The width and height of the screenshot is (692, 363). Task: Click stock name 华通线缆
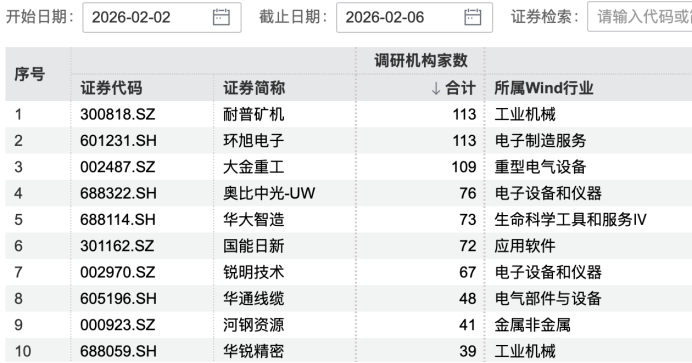point(254,299)
